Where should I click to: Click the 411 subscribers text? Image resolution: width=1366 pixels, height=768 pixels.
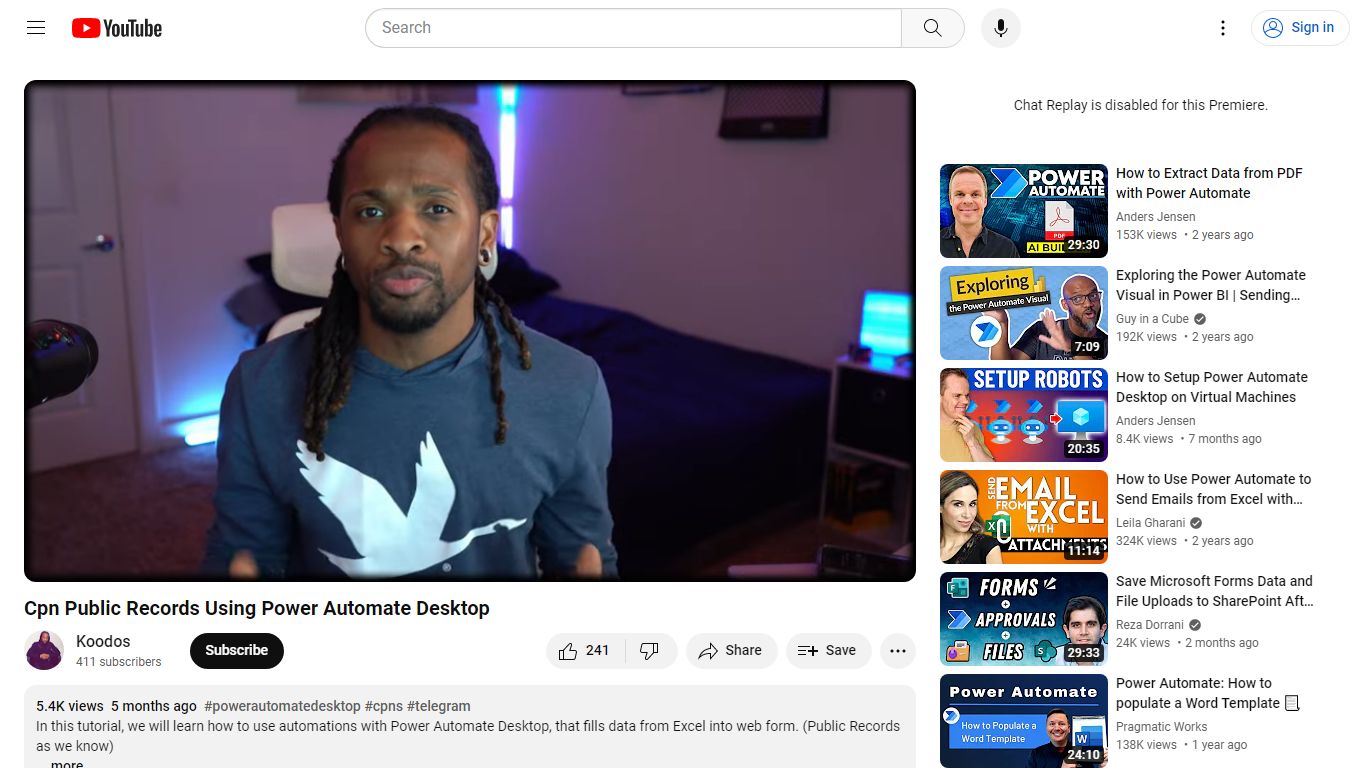click(119, 662)
